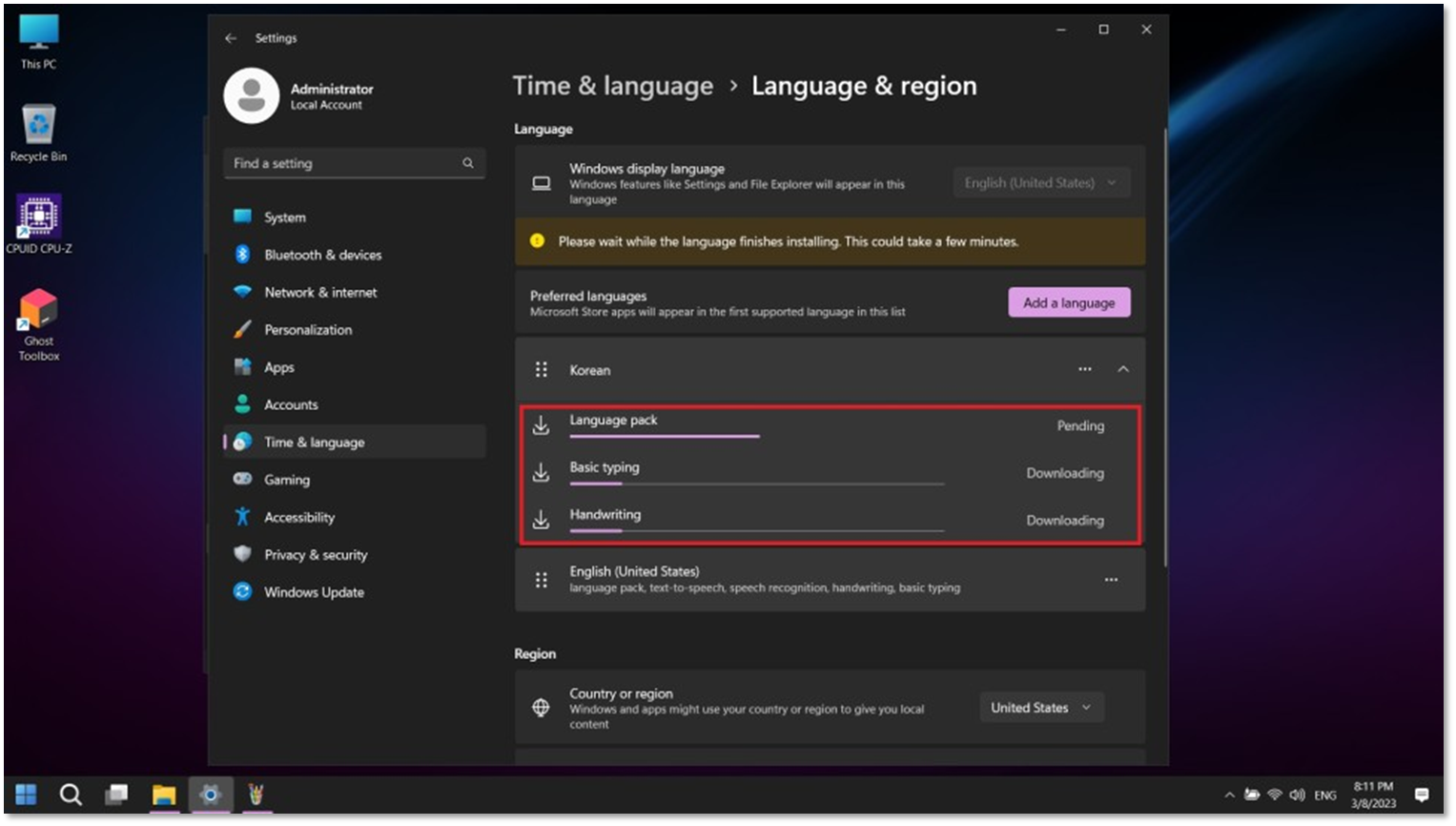Click the globe icon beside Country or region
Viewport: 1456px width, 826px height.
coord(541,708)
